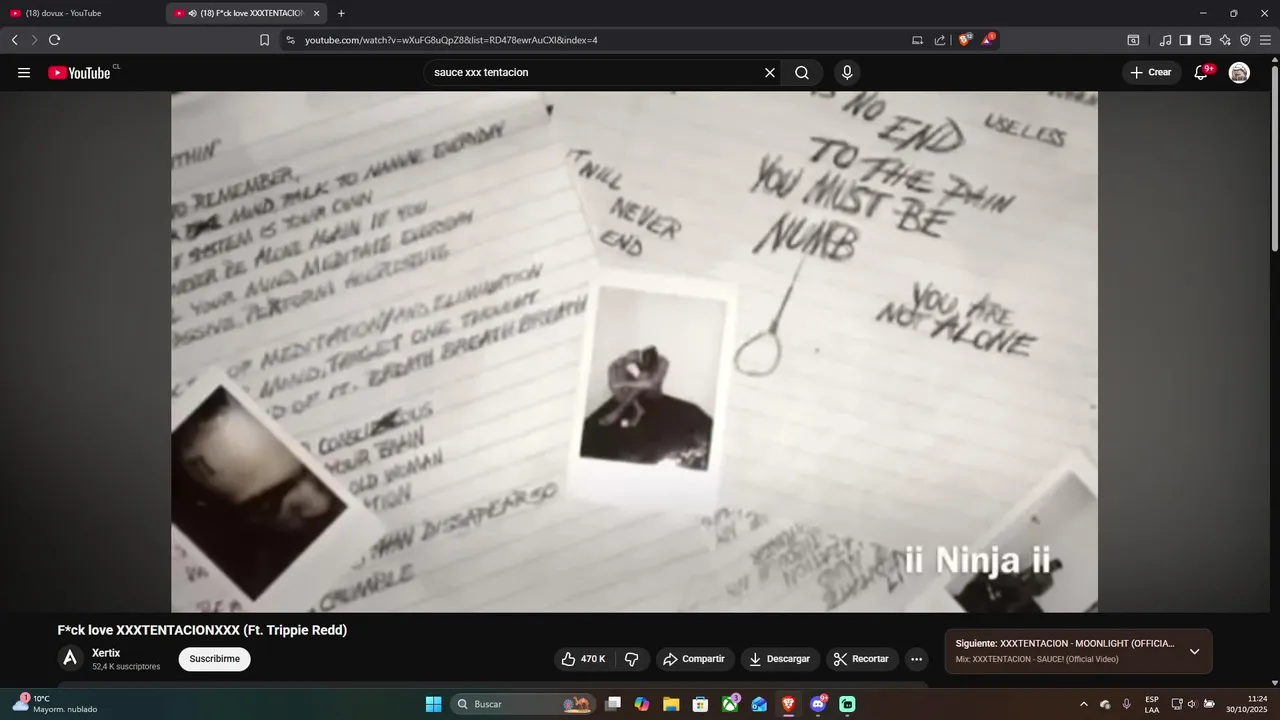The height and width of the screenshot is (720, 1280).
Task: Open the Brave Wallet icon
Action: pyautogui.click(x=1205, y=40)
